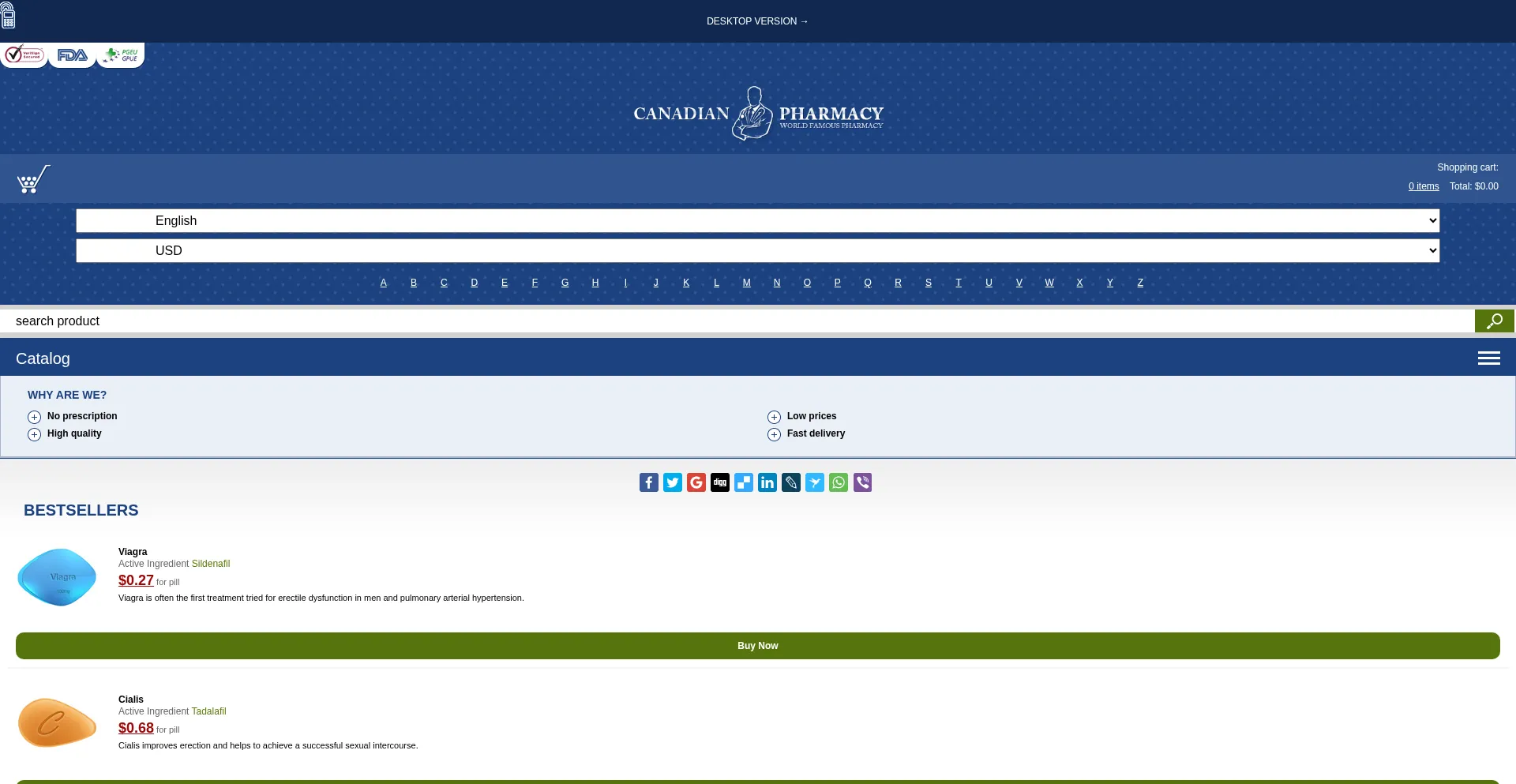Click the Buy Now button for Viagra
Viewport: 1516px width, 784px height.
757,646
